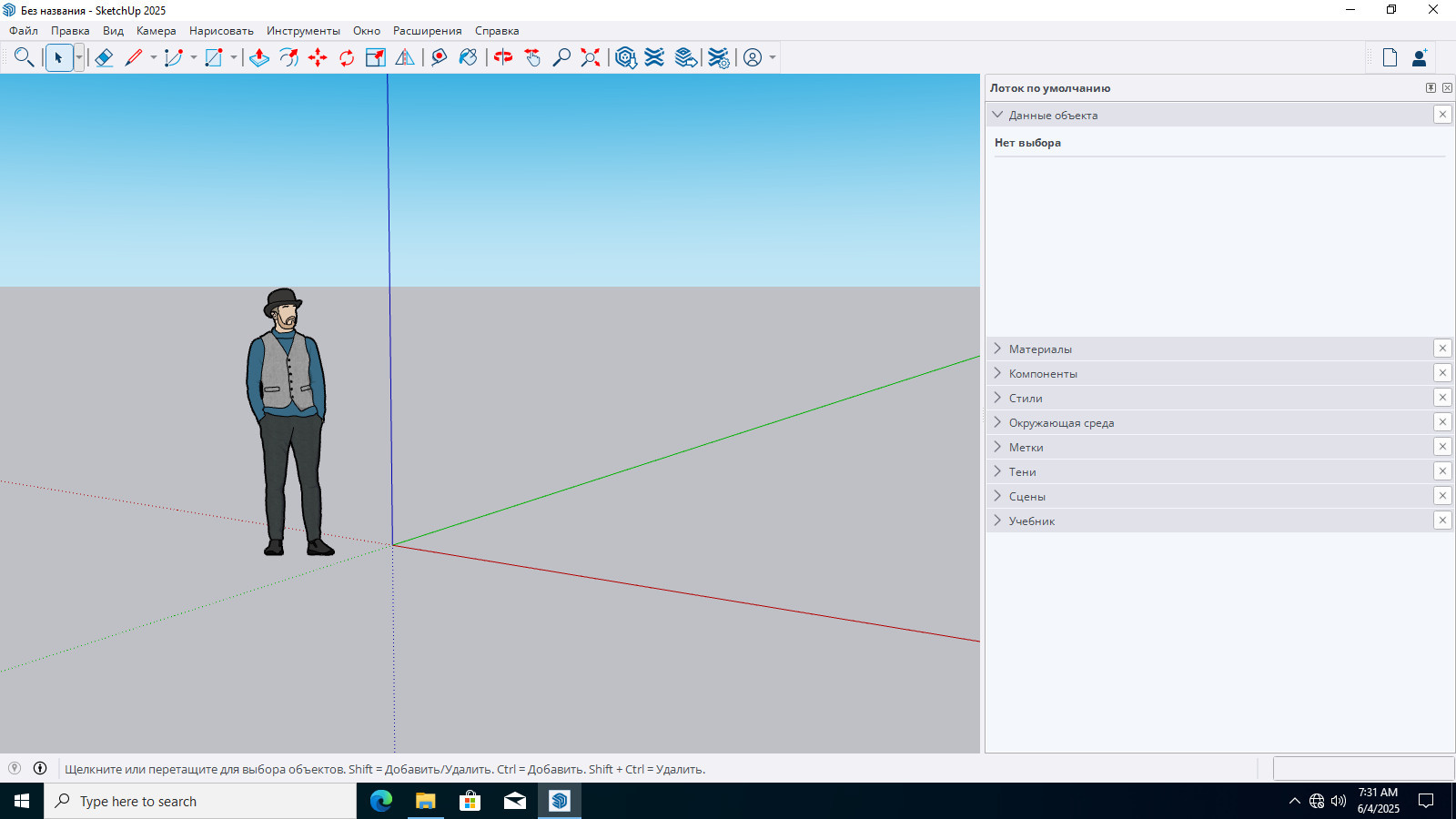Activate the Flip tool
1456x819 pixels.
click(x=405, y=57)
